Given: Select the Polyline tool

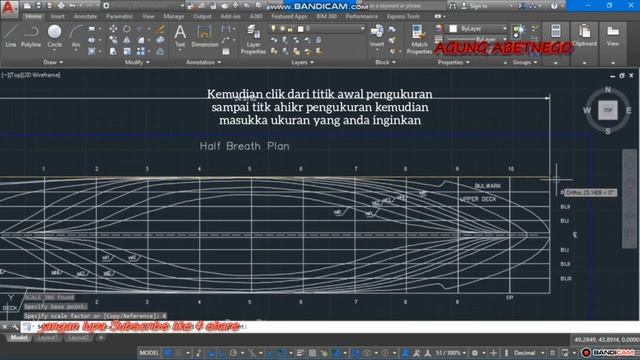Looking at the screenshot, I should tap(31, 36).
